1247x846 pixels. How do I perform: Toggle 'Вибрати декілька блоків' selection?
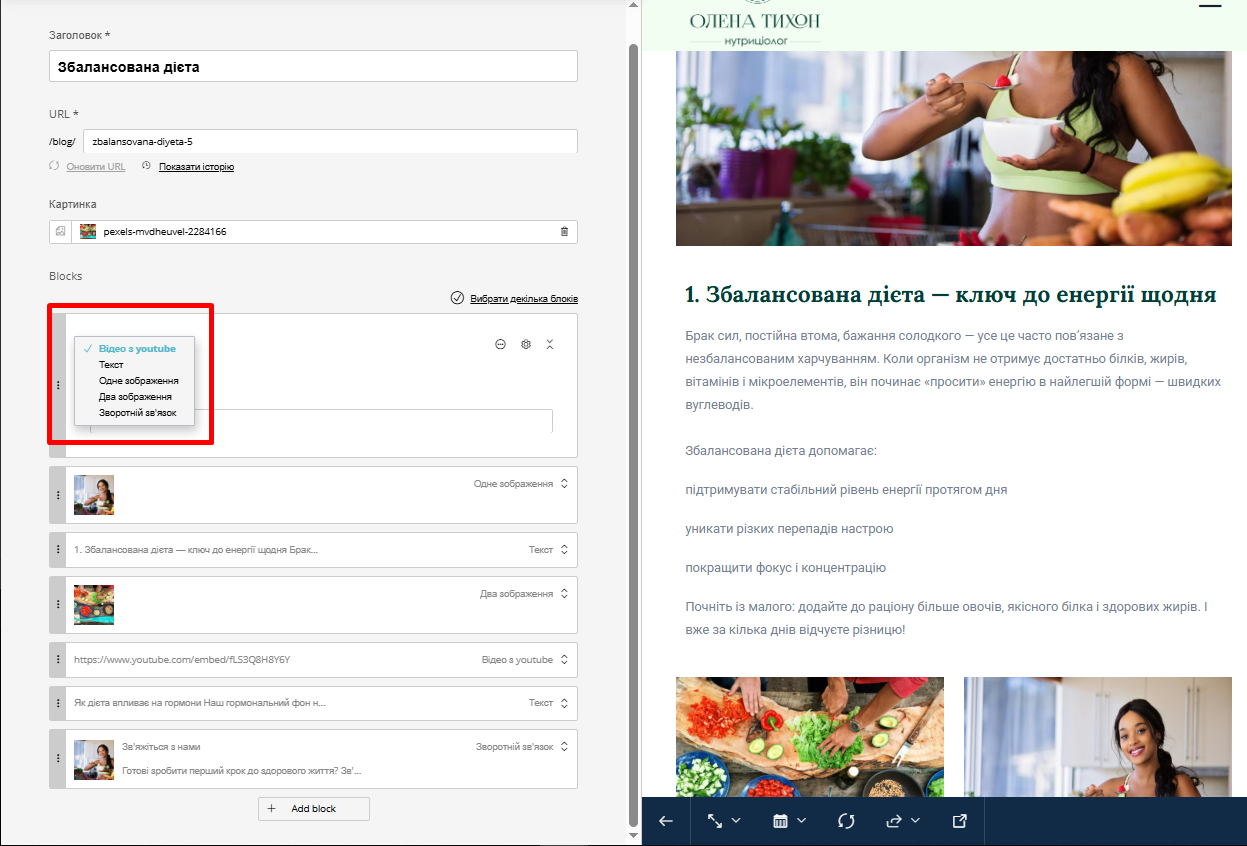(x=514, y=299)
